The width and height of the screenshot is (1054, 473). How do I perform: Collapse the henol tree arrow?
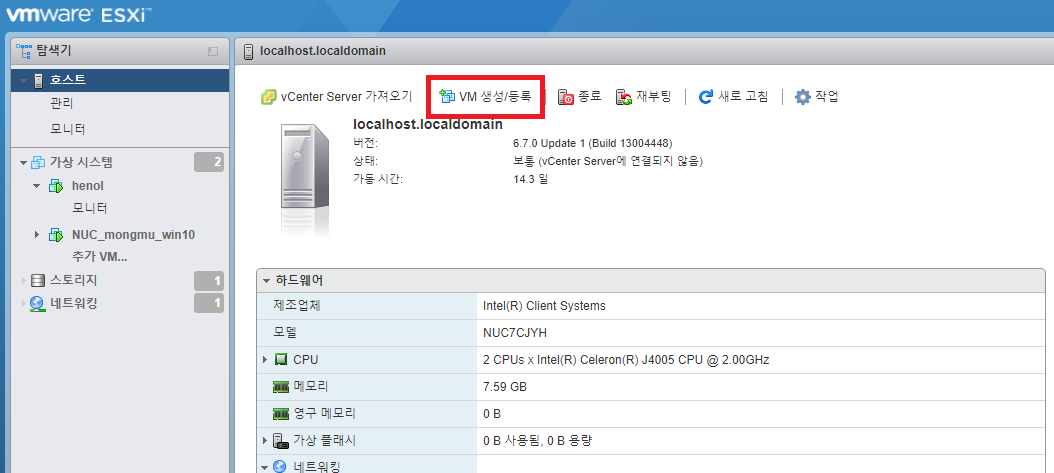coord(37,186)
